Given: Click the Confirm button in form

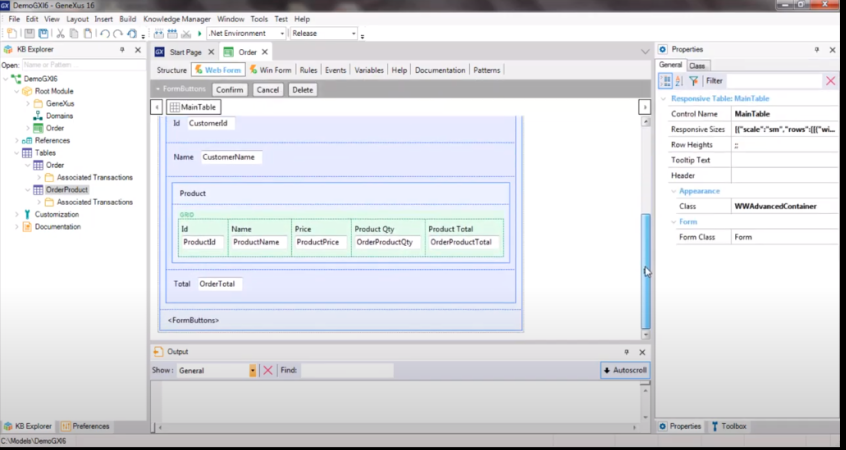Looking at the screenshot, I should 230,89.
